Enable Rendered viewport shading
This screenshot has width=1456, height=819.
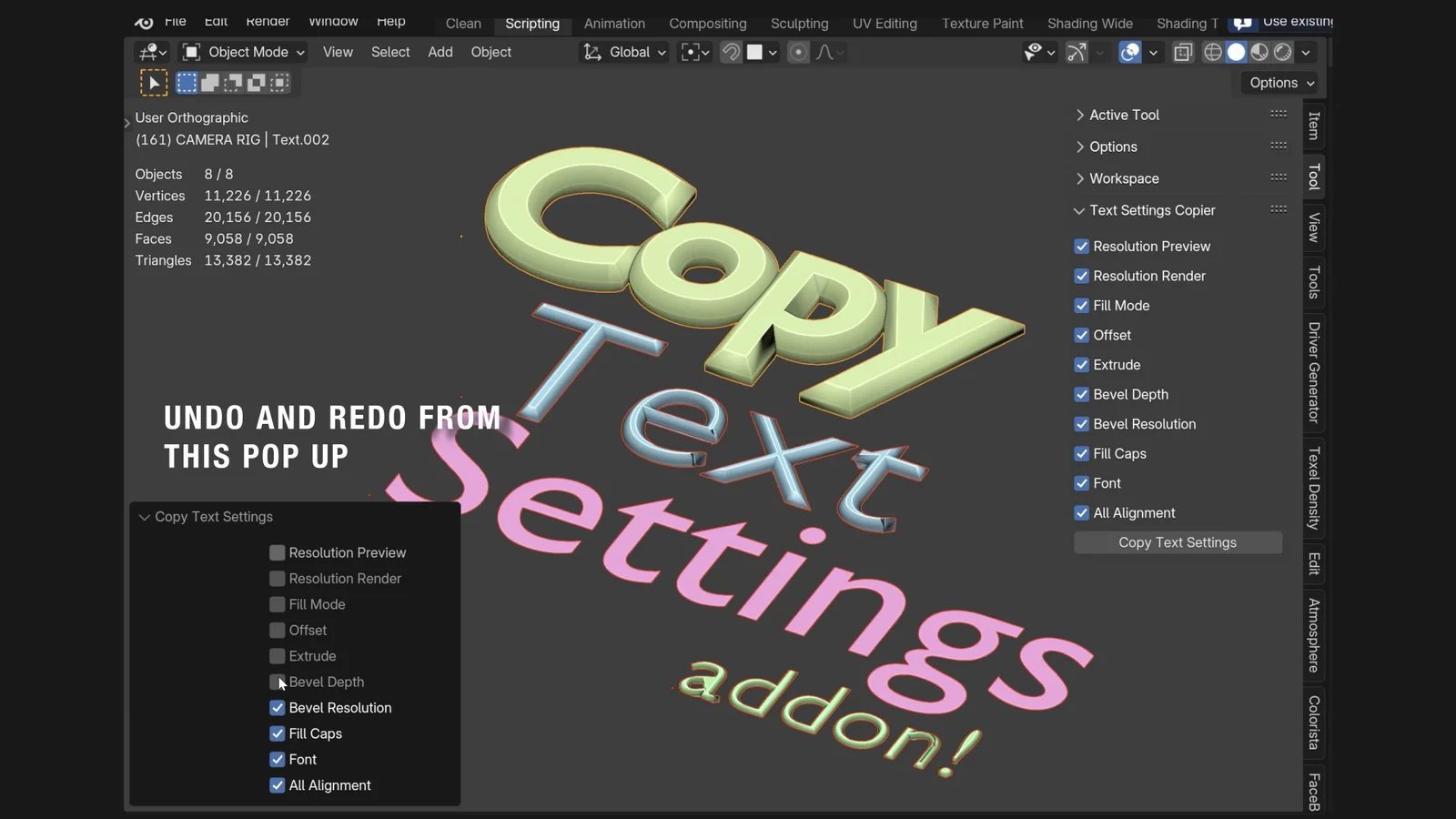tap(1282, 52)
